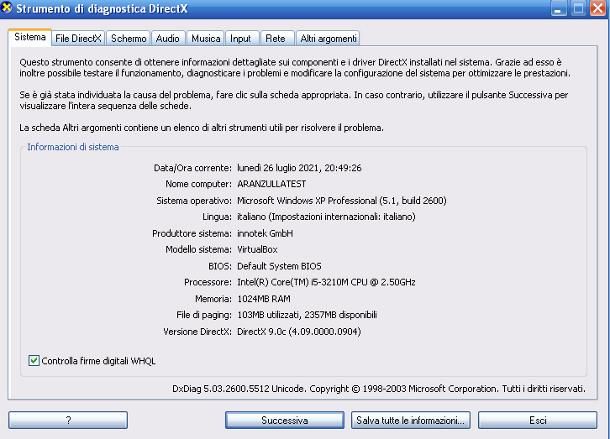This screenshot has width=610, height=439.
Task: Click BIOS value 'Default System BIOS'
Action: [x=279, y=266]
